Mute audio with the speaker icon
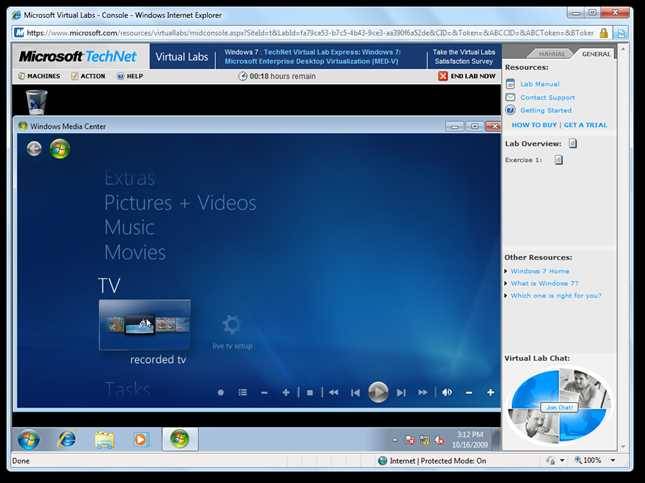645x483 pixels. tap(447, 392)
